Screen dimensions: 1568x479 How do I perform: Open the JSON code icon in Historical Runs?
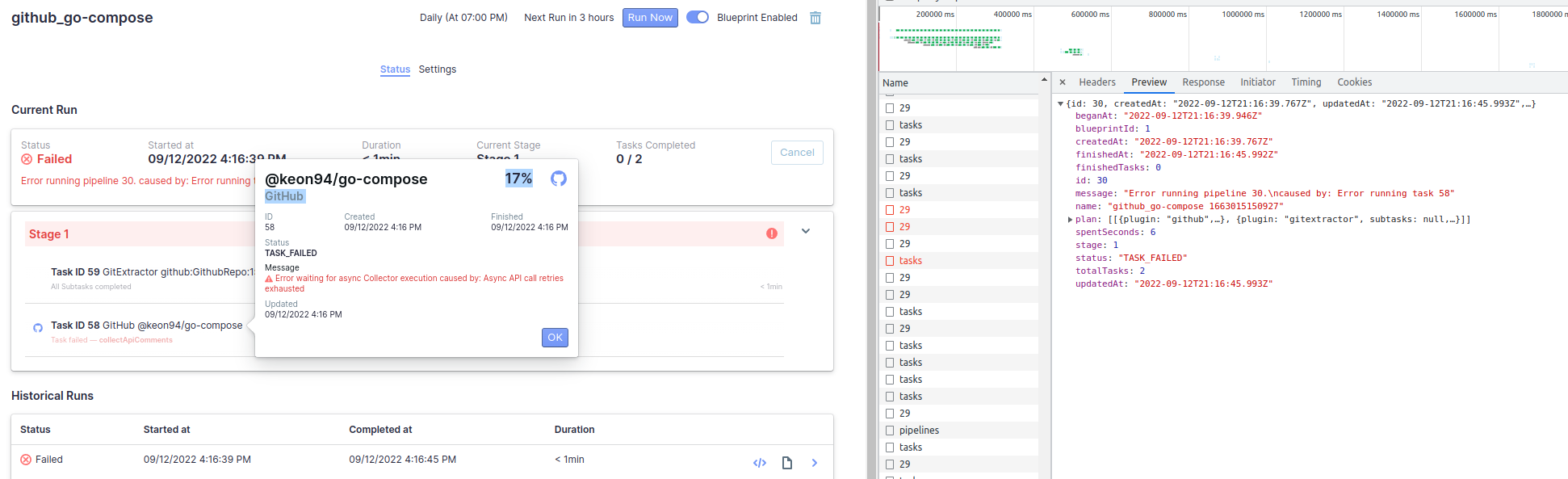coord(760,463)
